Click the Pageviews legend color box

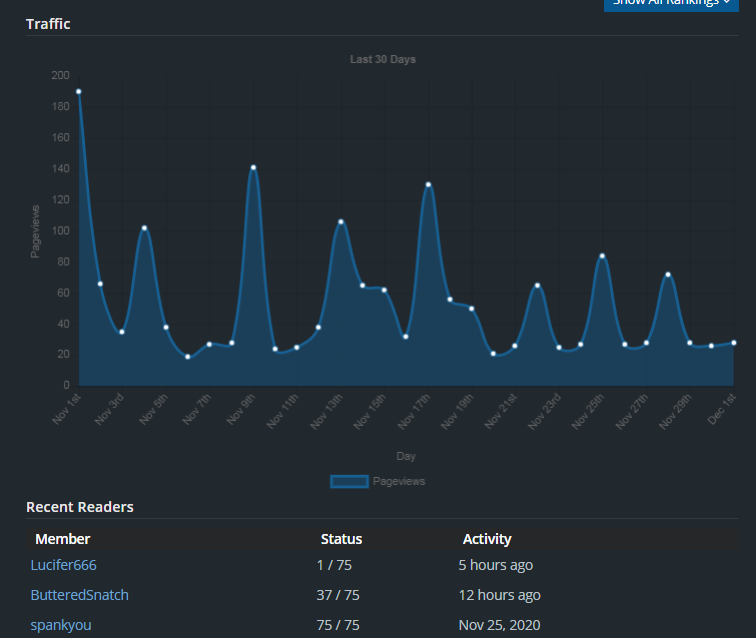(349, 481)
